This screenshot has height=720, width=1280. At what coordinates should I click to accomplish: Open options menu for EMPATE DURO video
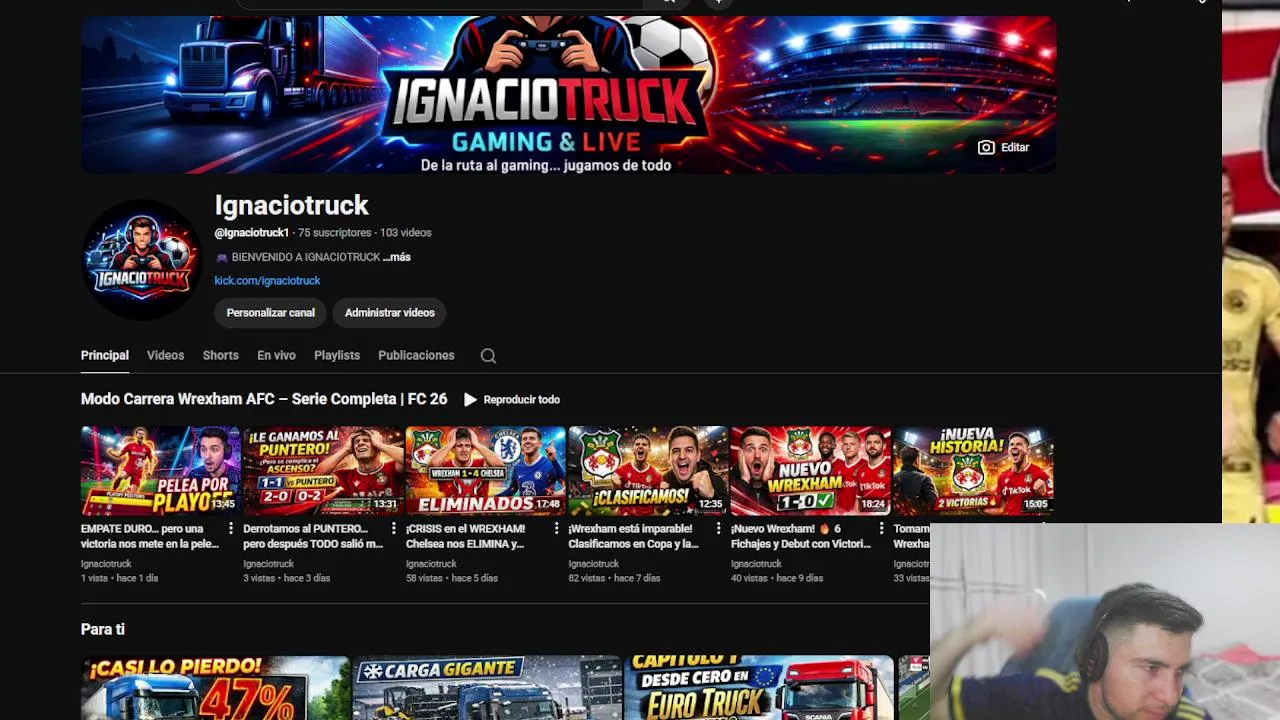tap(231, 529)
